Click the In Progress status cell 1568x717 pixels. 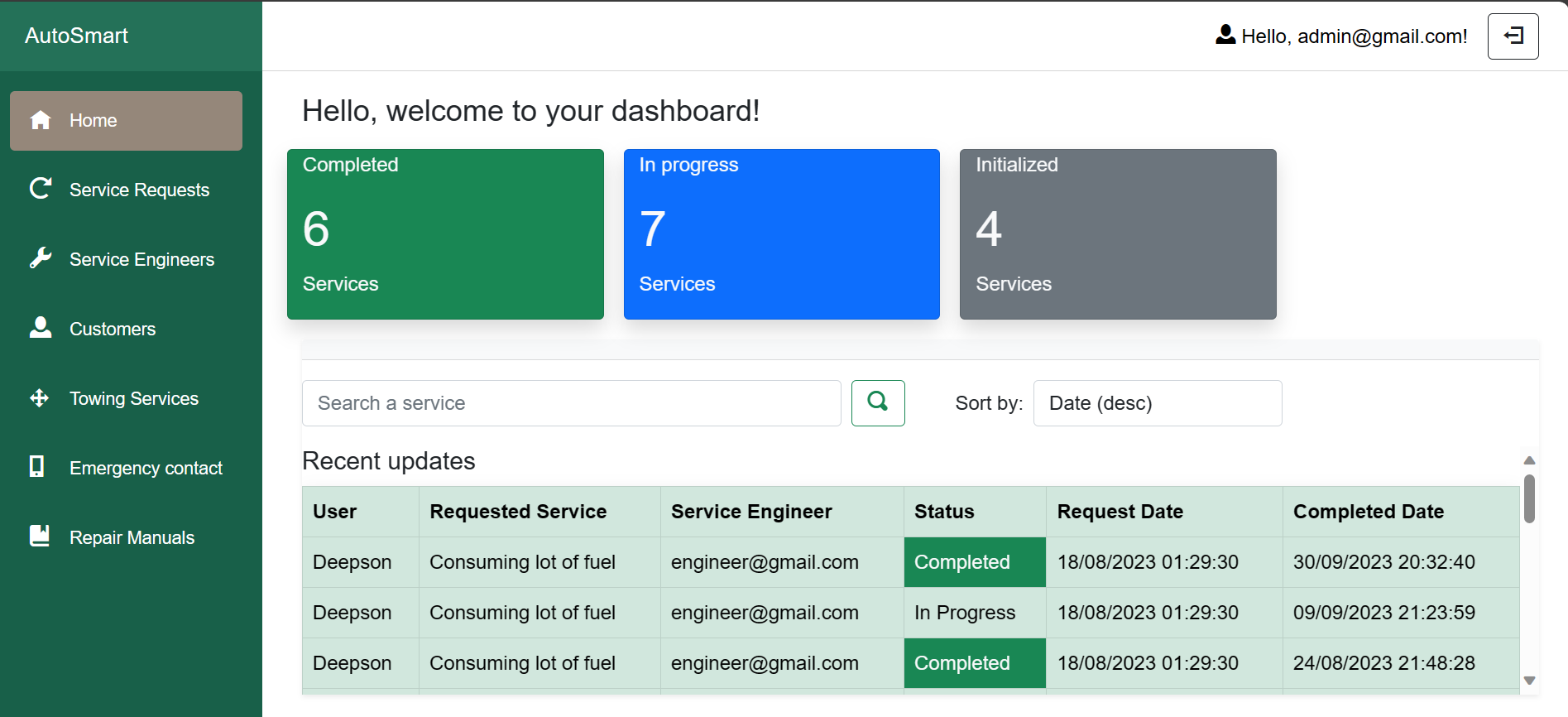click(975, 613)
